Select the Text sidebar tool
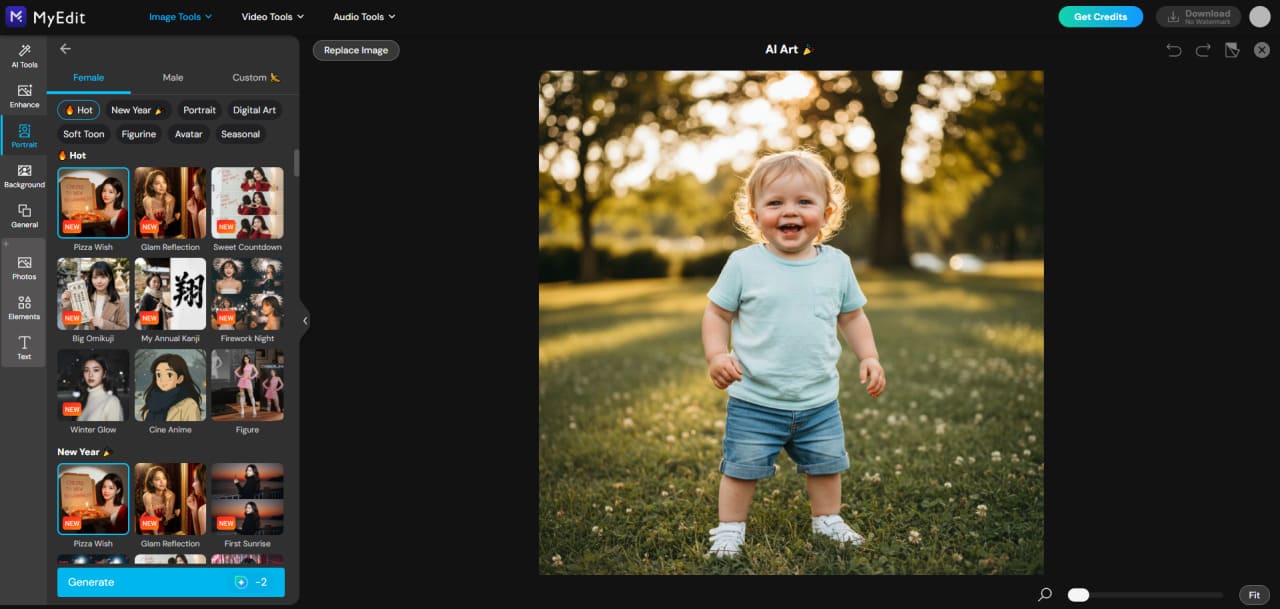 click(x=24, y=348)
